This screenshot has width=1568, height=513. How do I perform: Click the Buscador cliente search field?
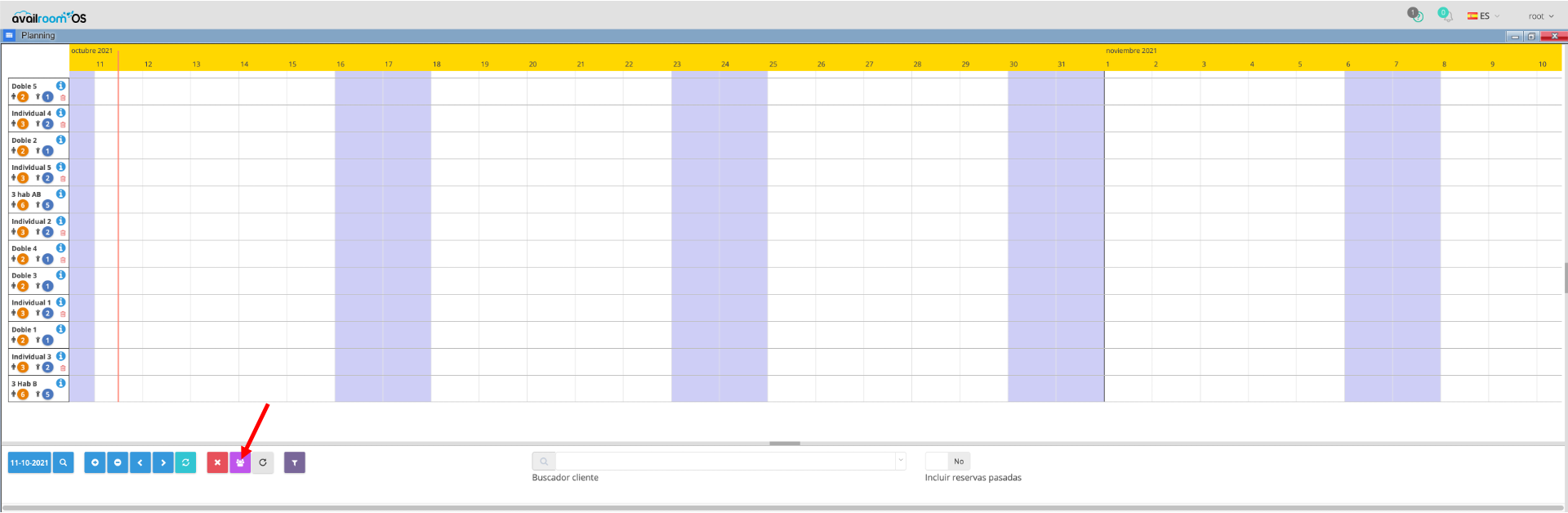tap(724, 462)
